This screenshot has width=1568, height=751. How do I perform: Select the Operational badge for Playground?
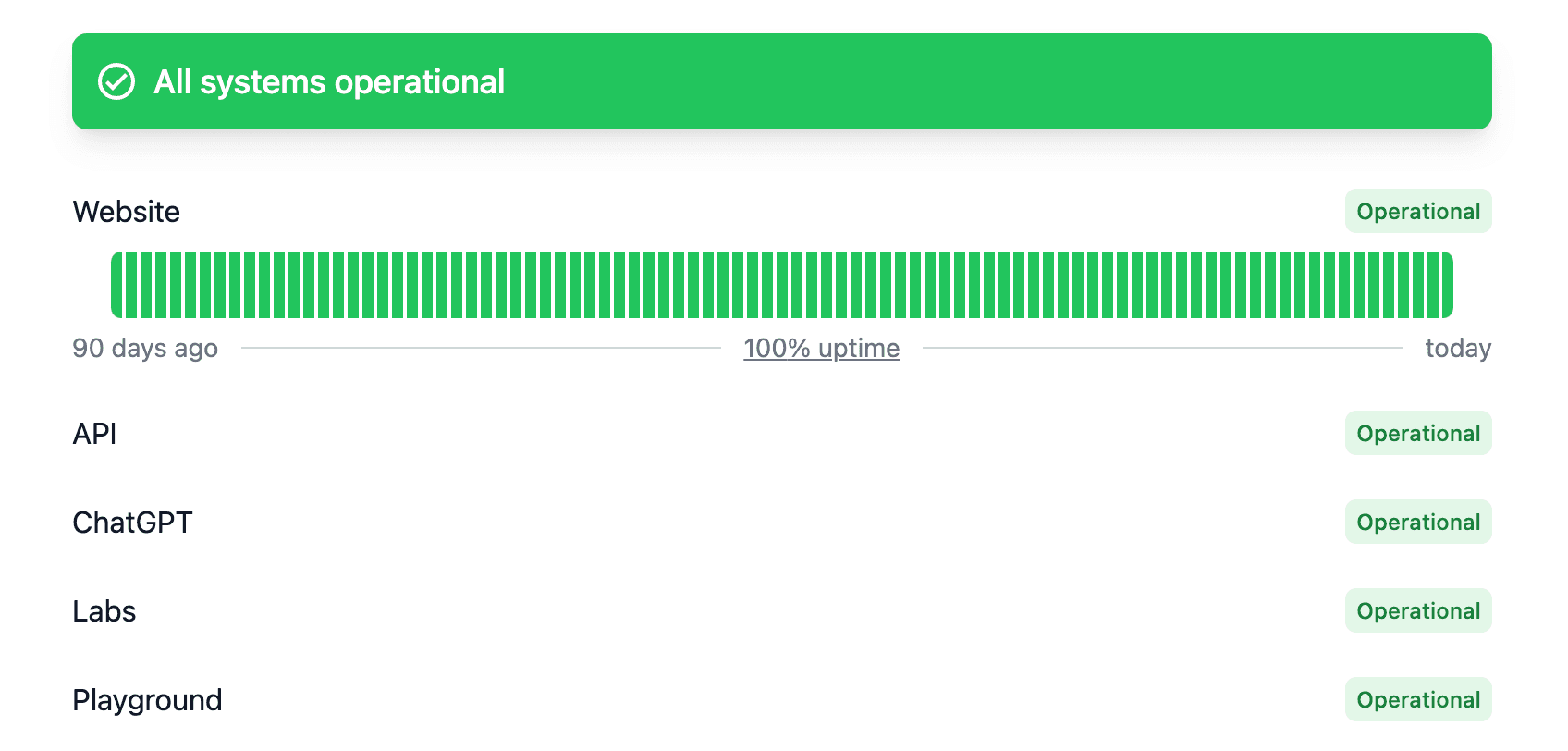[x=1418, y=699]
